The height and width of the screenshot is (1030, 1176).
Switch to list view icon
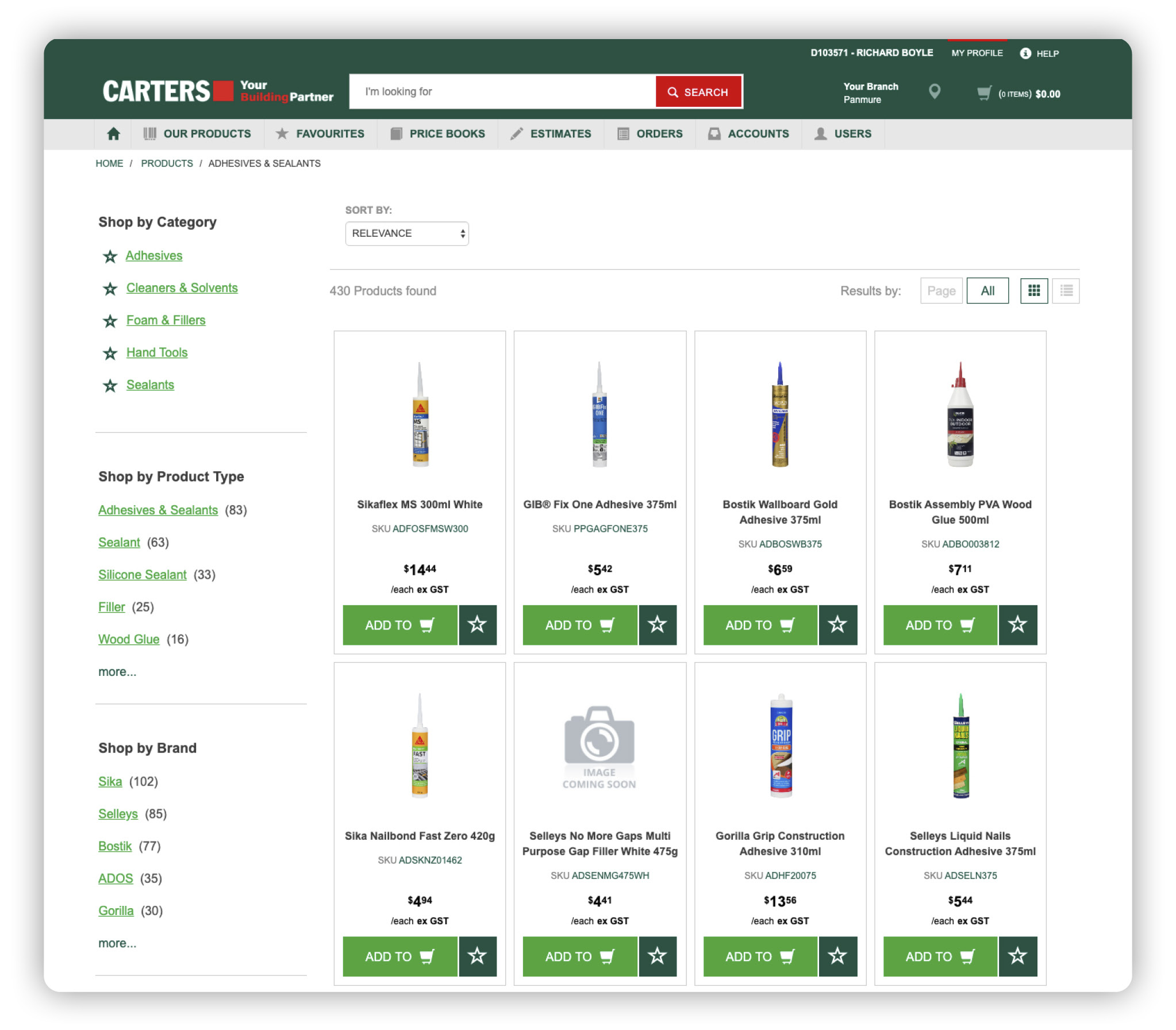coord(1066,291)
